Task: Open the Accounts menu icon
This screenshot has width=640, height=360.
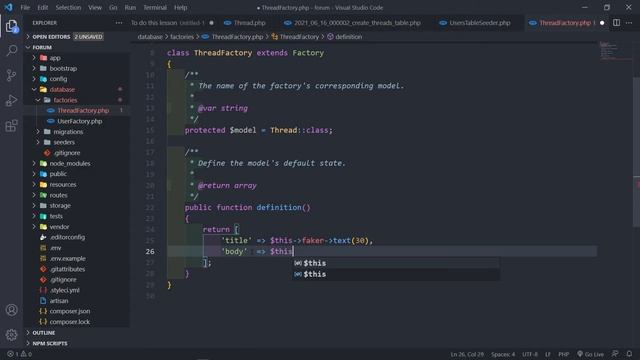Action: [x=11, y=310]
